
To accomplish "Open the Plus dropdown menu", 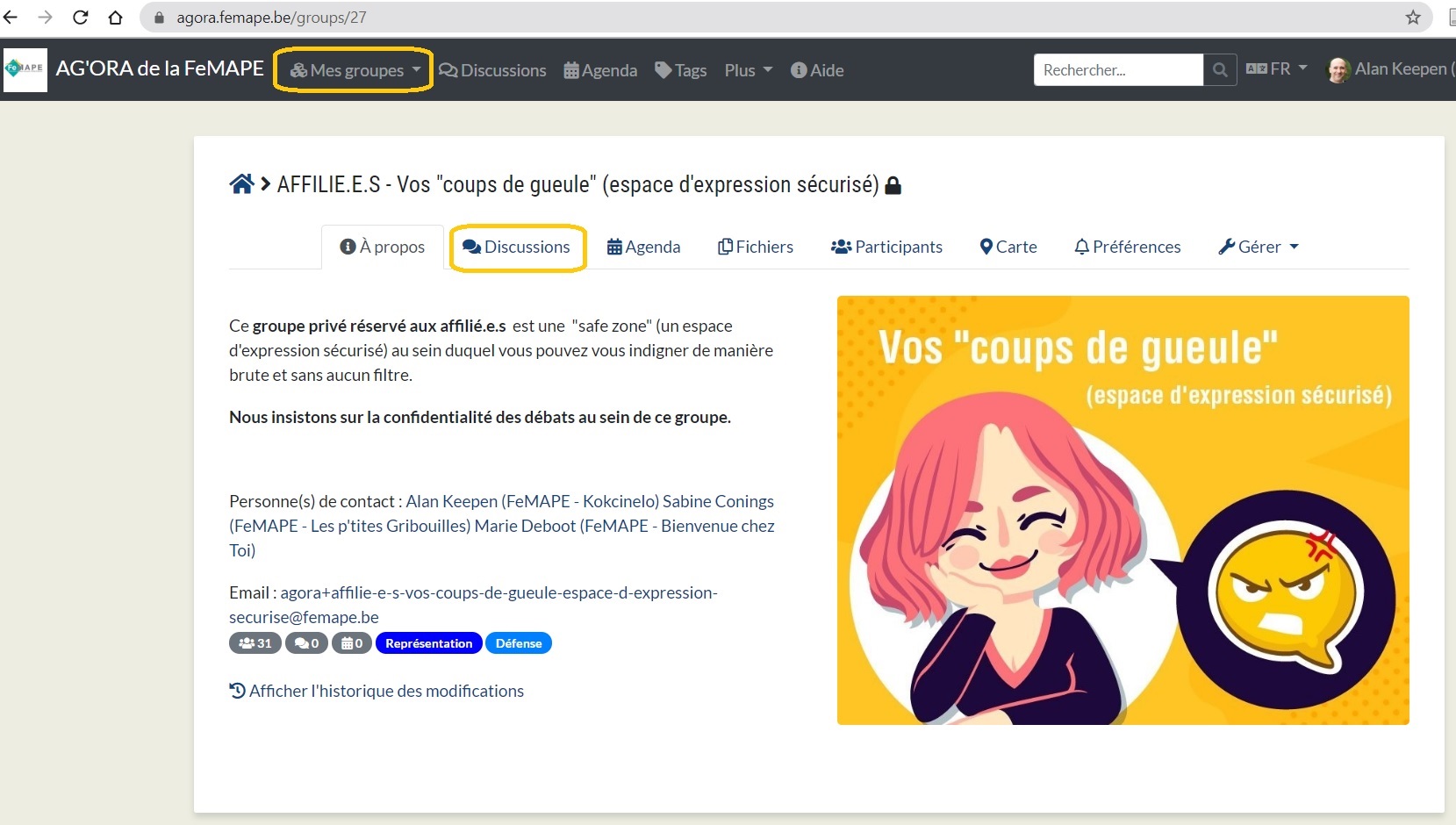I will (748, 70).
